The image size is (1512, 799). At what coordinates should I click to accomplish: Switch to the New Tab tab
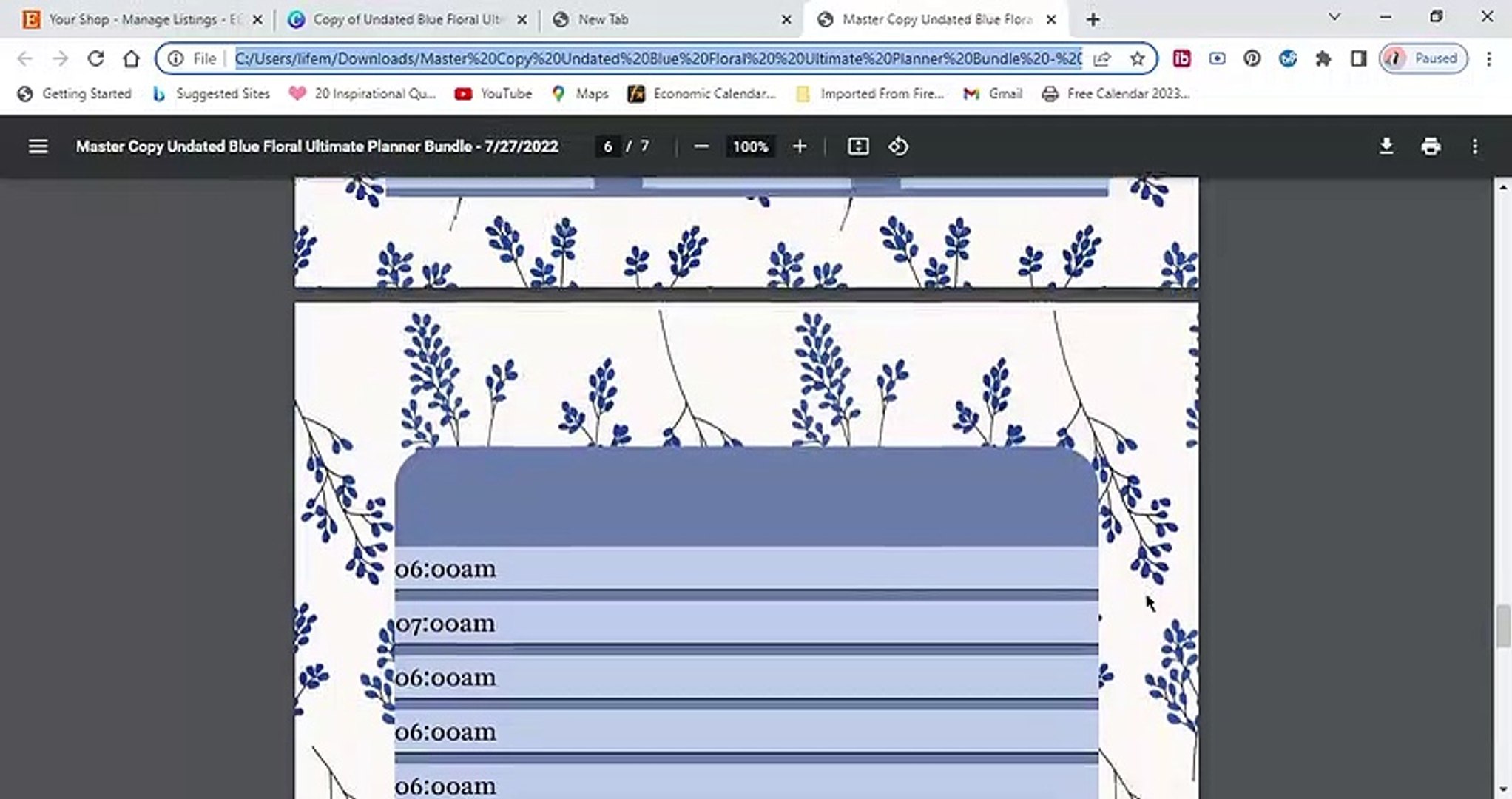click(603, 20)
